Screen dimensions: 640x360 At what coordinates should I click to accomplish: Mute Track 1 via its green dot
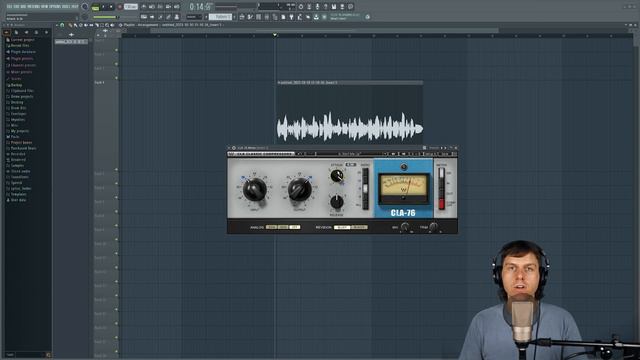tap(116, 50)
